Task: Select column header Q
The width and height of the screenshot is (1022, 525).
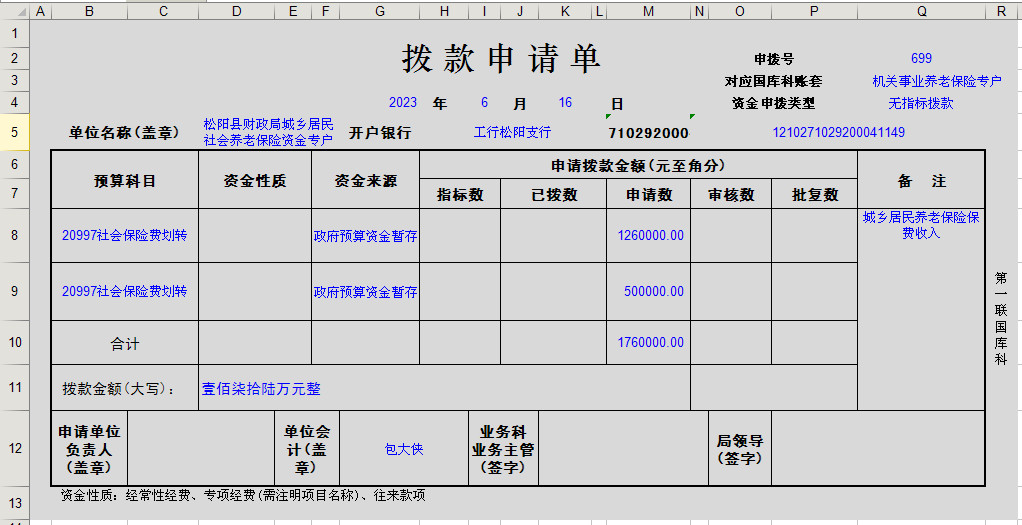Action: click(921, 11)
